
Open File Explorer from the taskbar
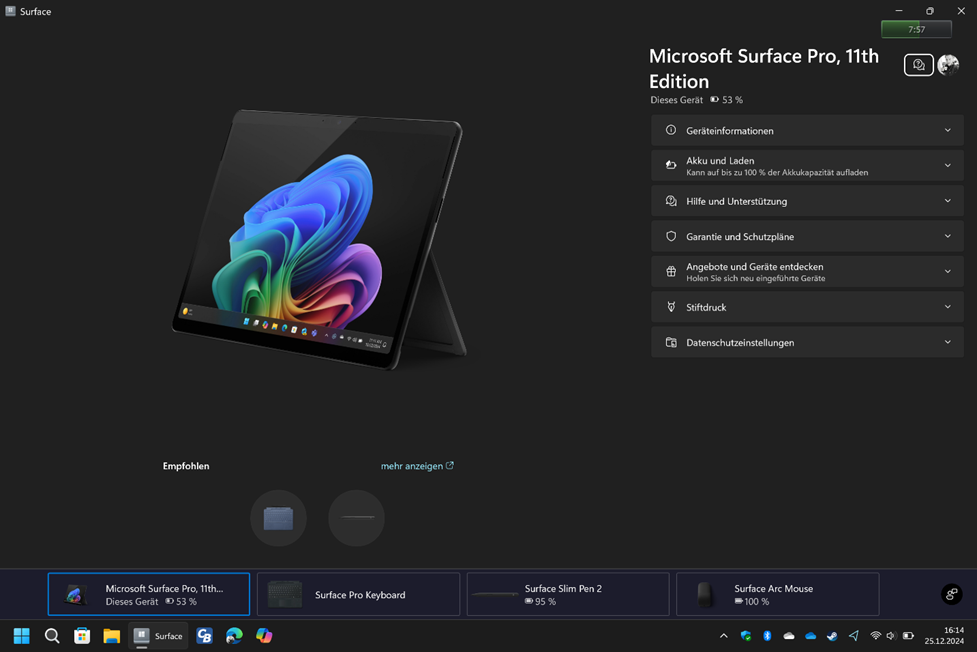(112, 636)
